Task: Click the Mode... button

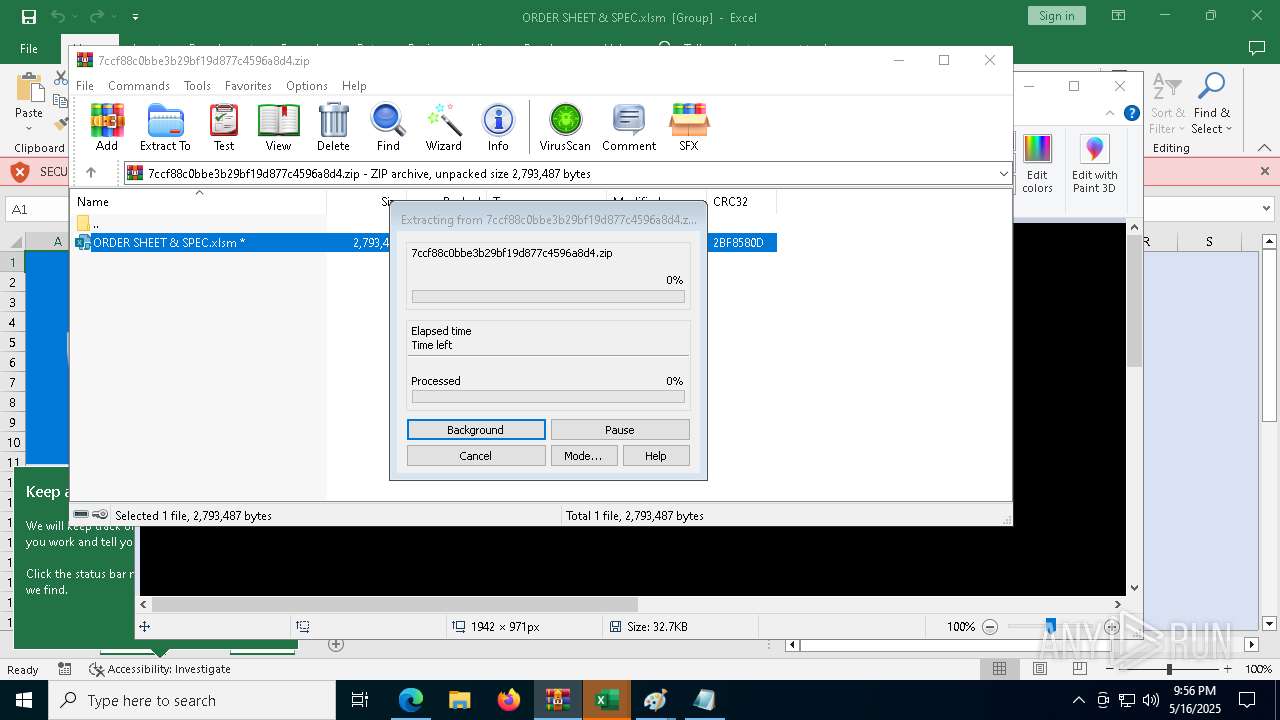Action: tap(583, 455)
